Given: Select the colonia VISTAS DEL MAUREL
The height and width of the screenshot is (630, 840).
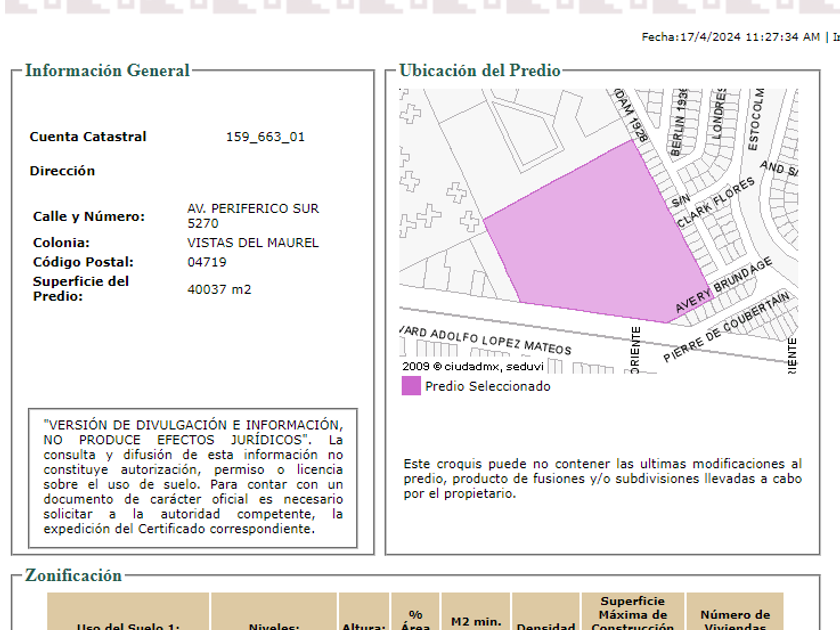Looking at the screenshot, I should point(253,243).
